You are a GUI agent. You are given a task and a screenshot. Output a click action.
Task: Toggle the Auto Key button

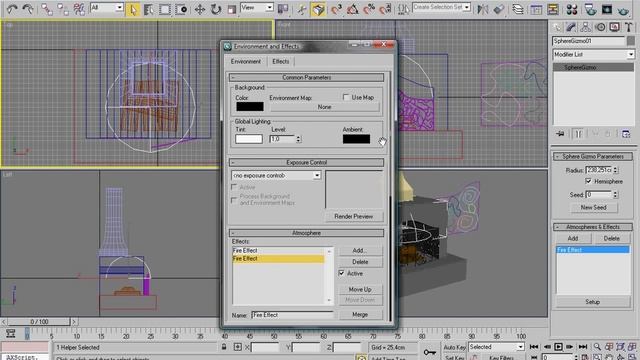[454, 347]
